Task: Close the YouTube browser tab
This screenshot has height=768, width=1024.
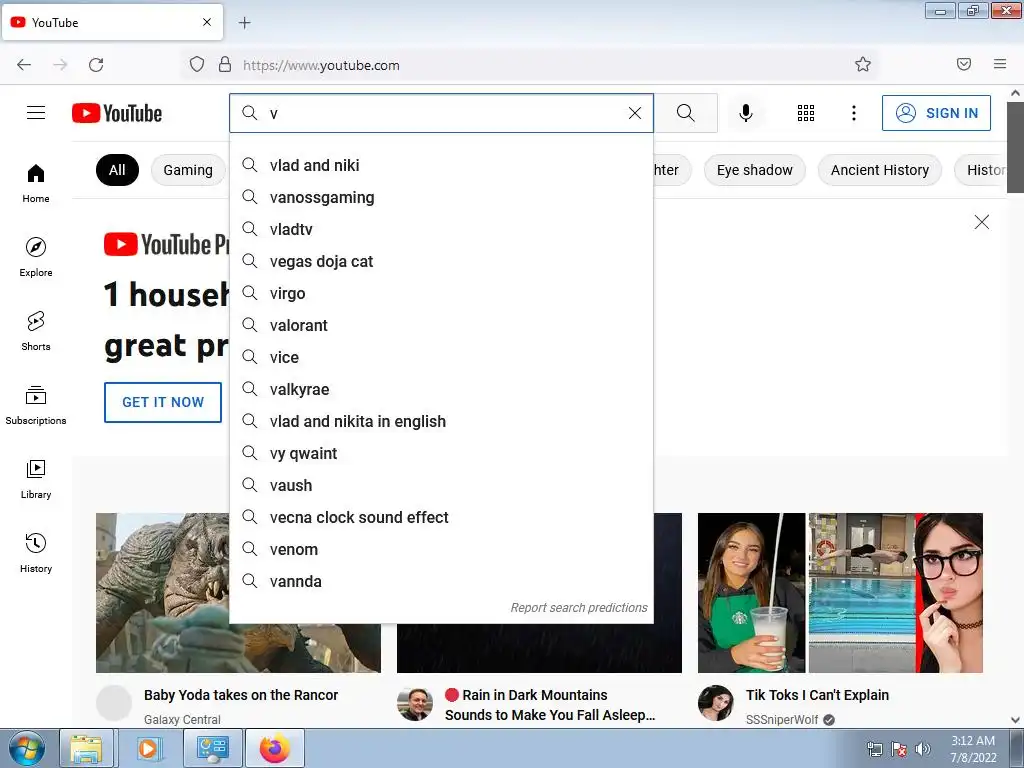Action: coord(207,22)
